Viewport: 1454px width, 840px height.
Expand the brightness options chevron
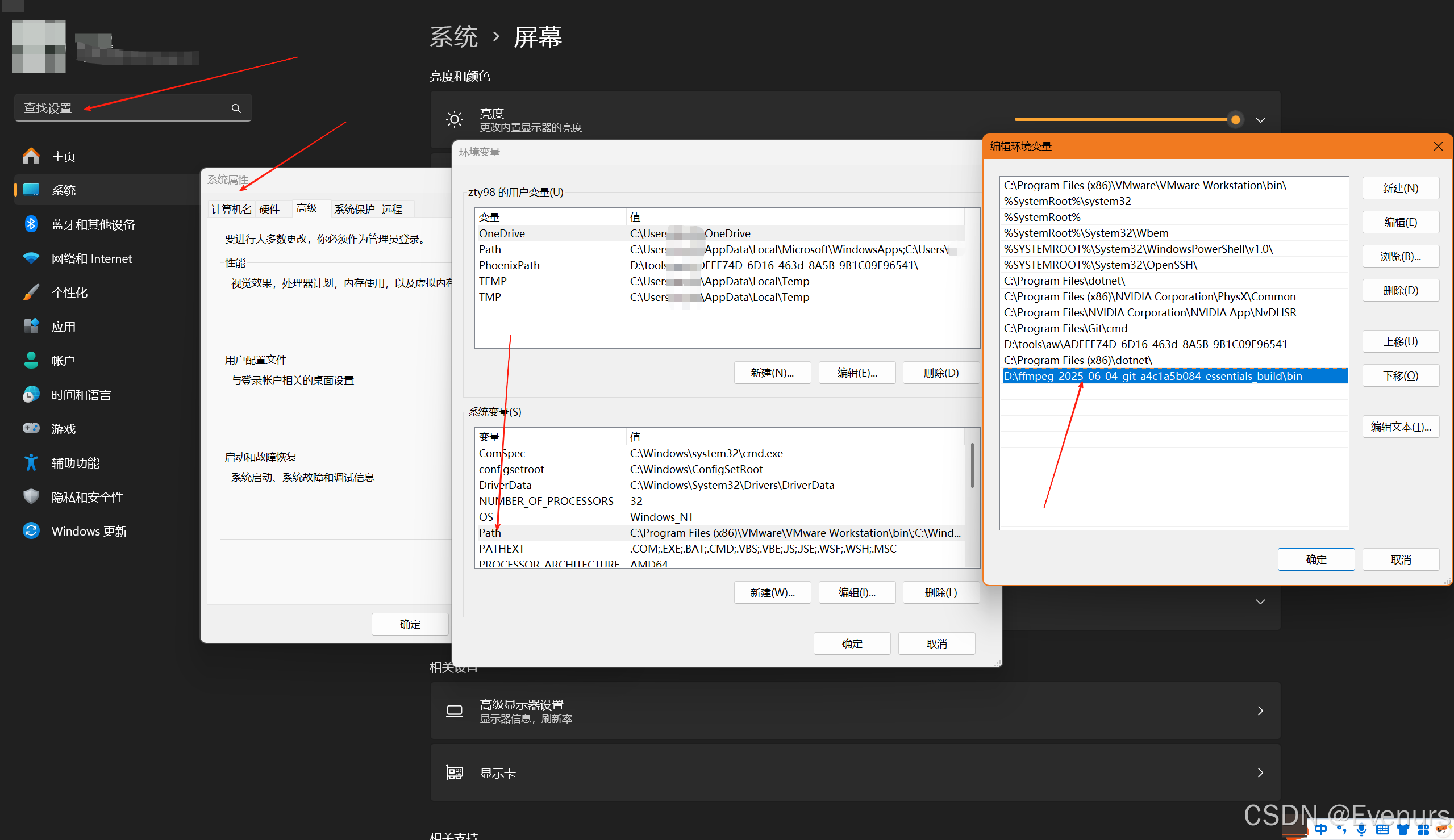coord(1260,120)
